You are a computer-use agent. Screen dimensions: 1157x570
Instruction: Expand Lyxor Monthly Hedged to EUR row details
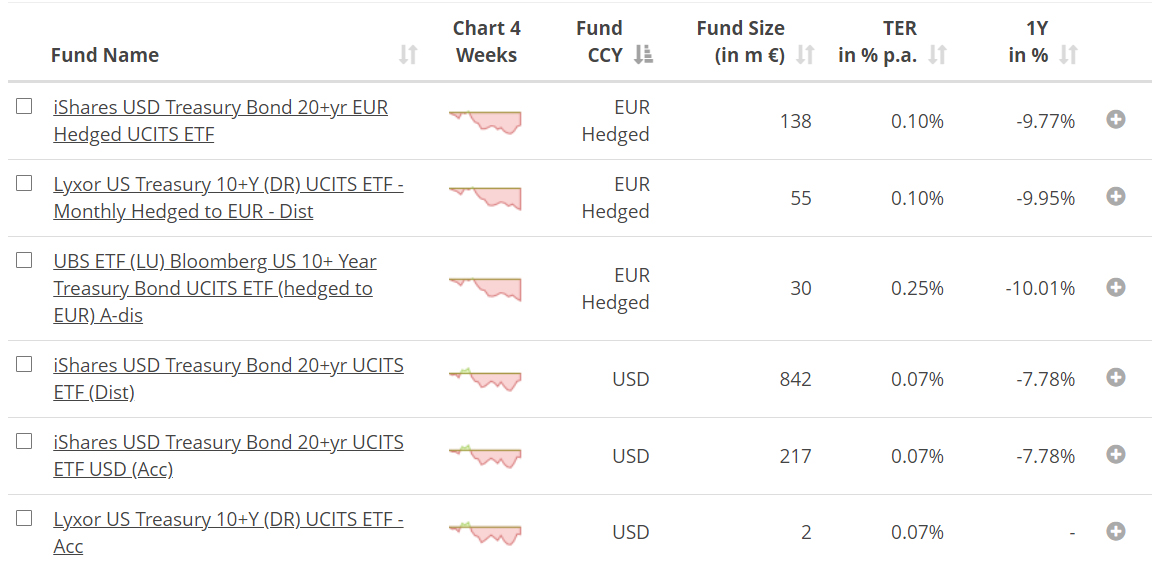point(1116,197)
